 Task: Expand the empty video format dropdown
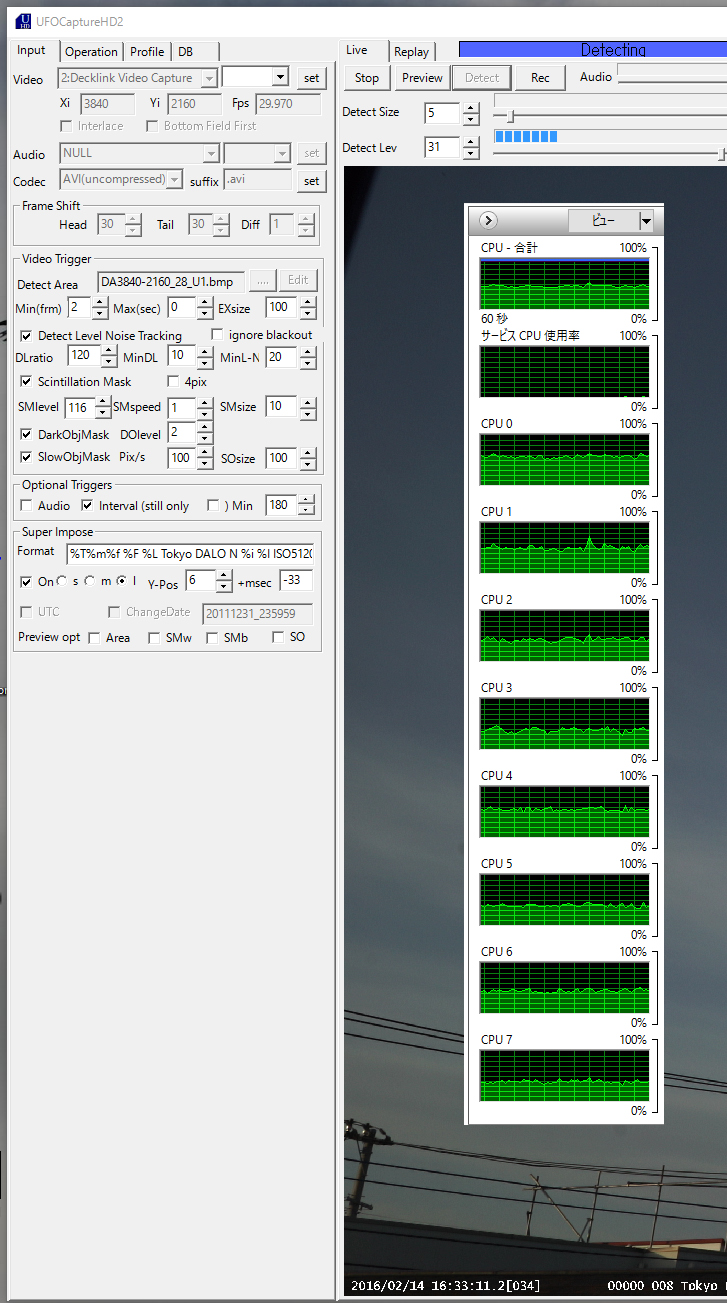280,78
